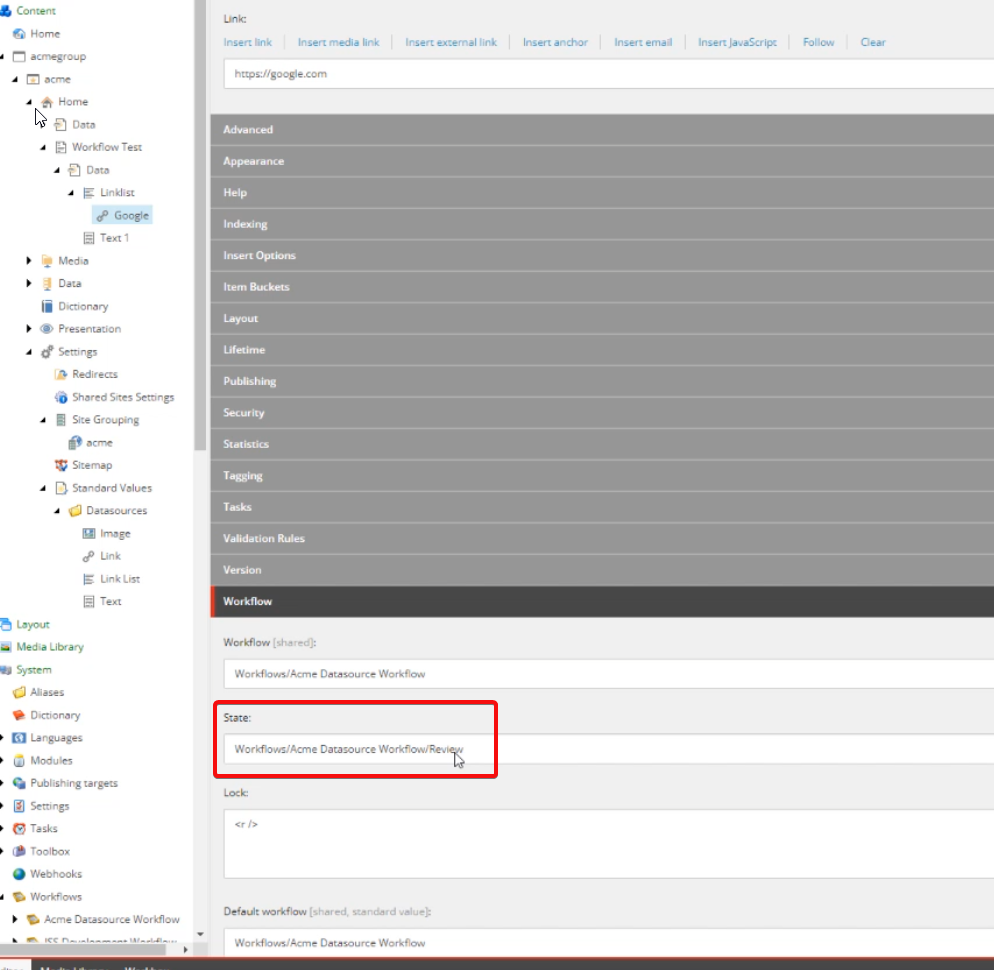The width and height of the screenshot is (994, 970).
Task: Click the tree scrollbar down arrow
Action: (x=200, y=934)
